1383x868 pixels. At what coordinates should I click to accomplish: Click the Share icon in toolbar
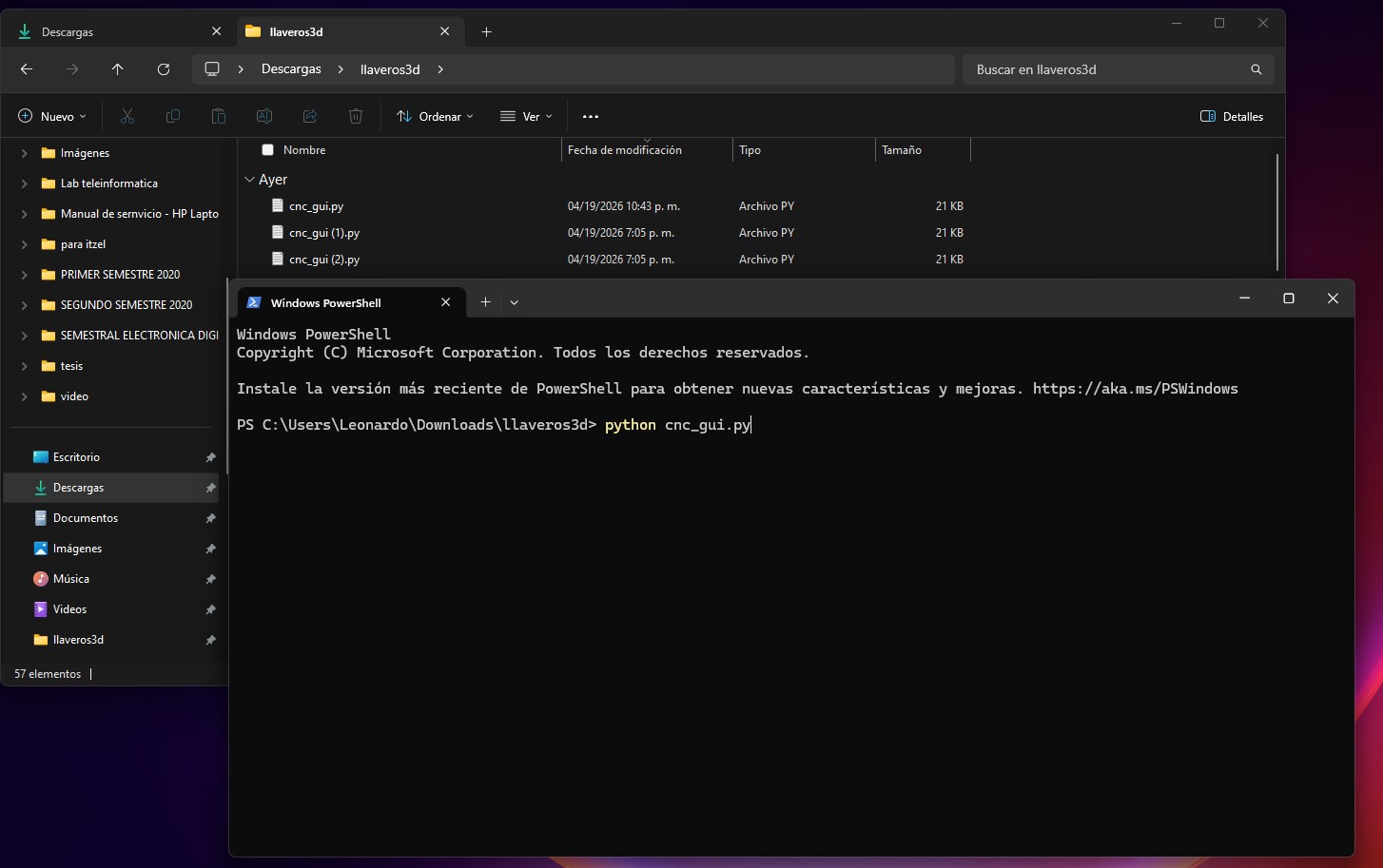(x=310, y=116)
